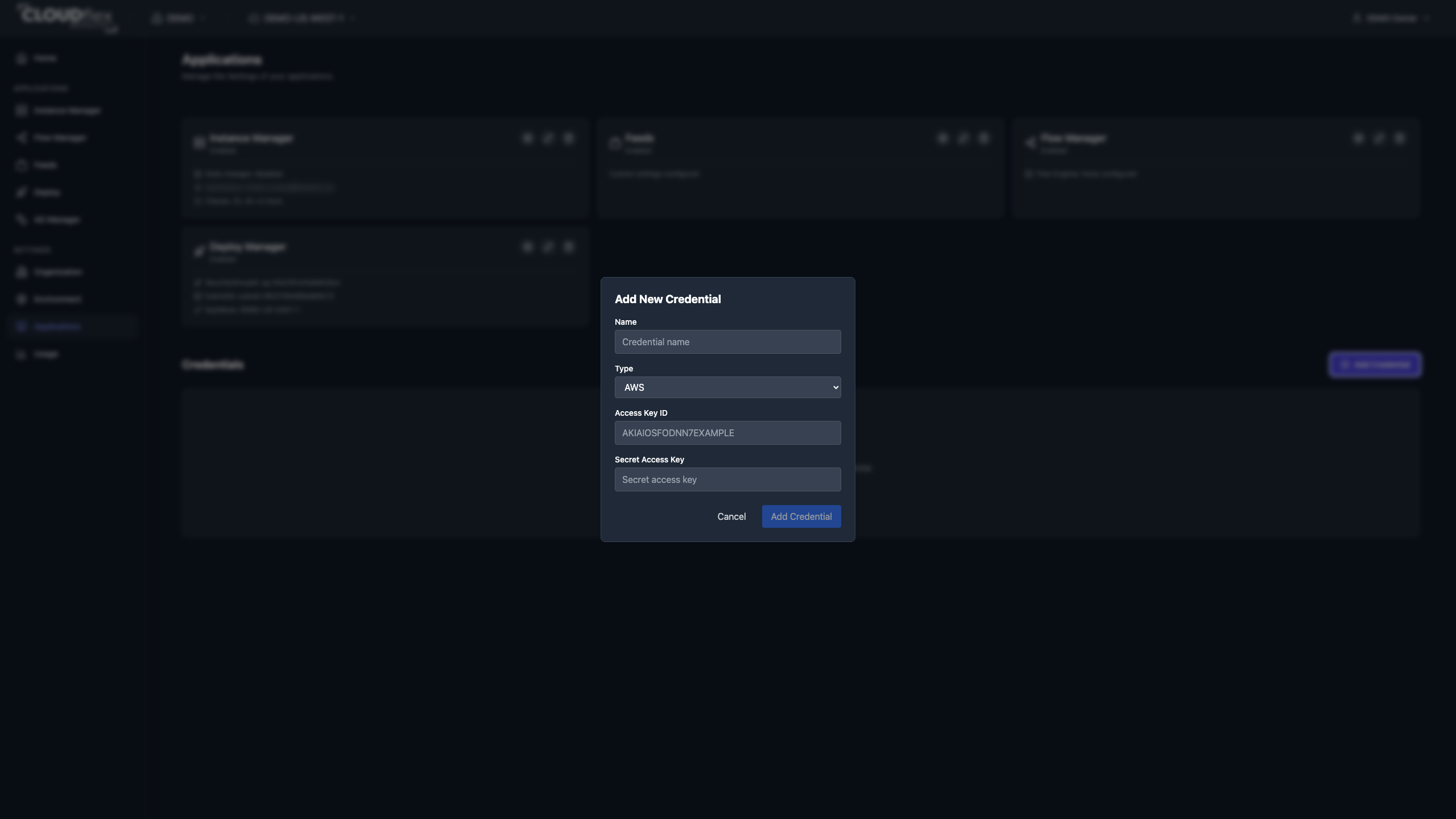
Task: Click the 'Name' field label
Action: point(626,322)
